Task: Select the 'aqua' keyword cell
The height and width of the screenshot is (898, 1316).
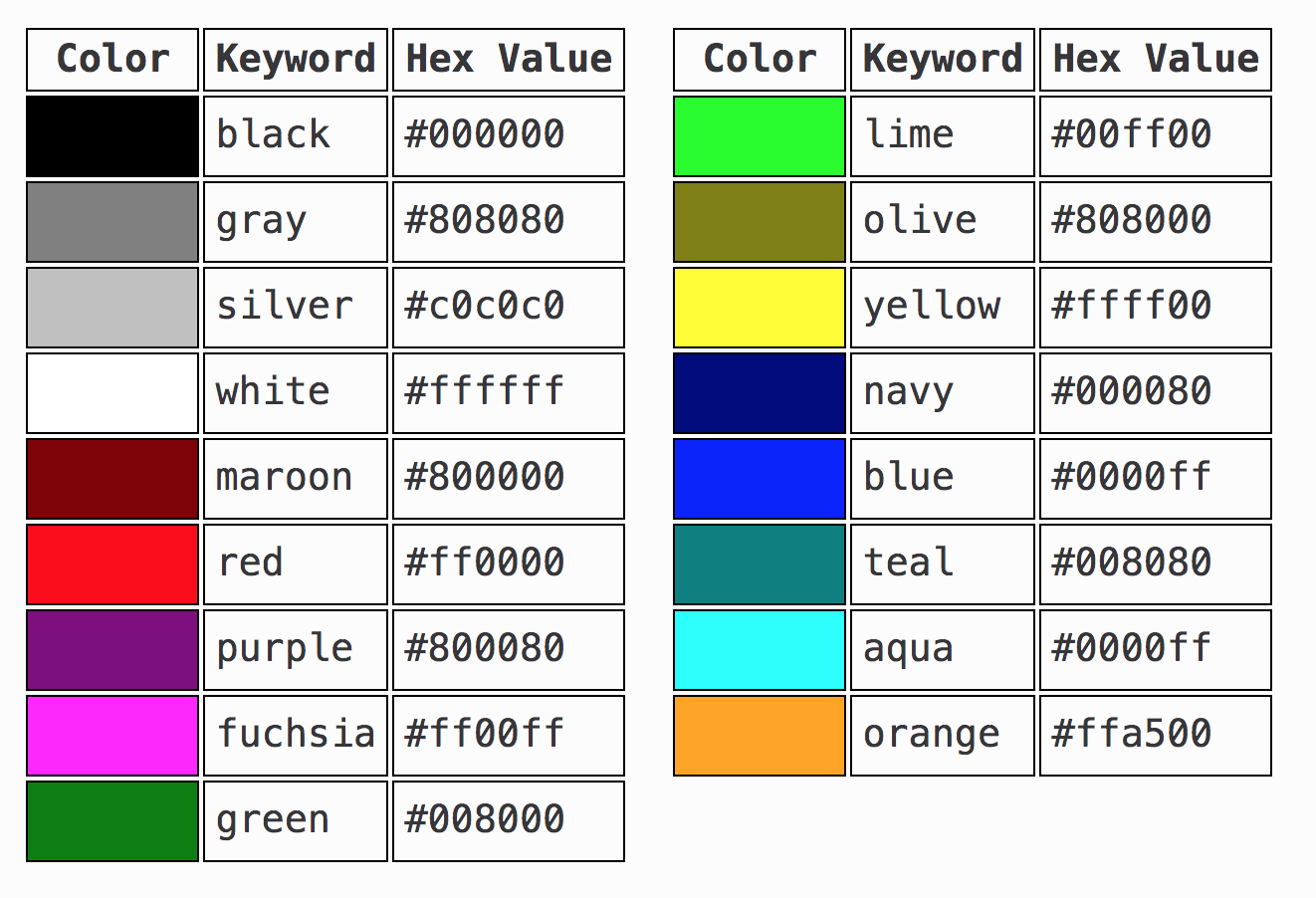Action: 943,650
